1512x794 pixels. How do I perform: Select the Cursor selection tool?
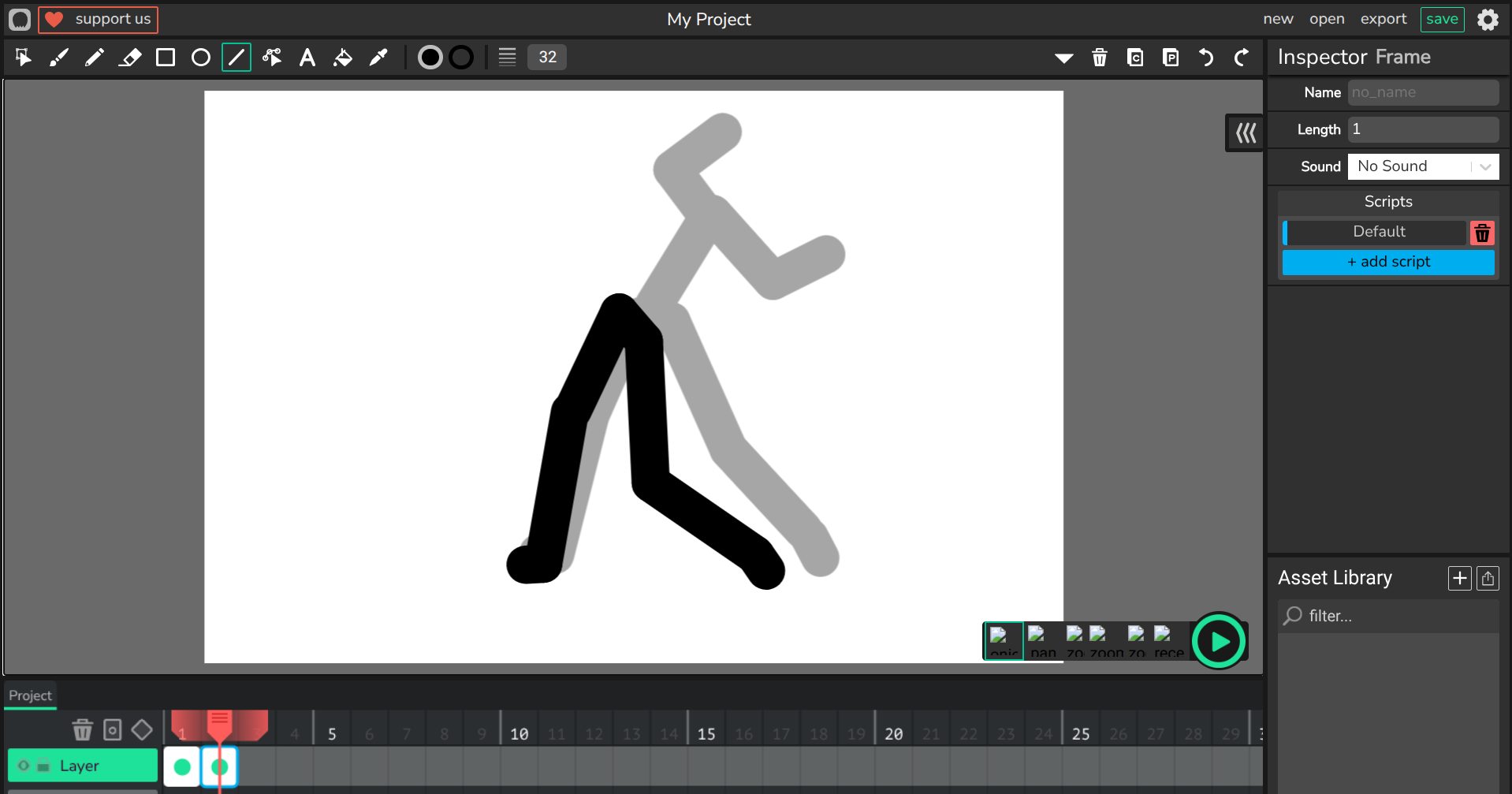(23, 58)
